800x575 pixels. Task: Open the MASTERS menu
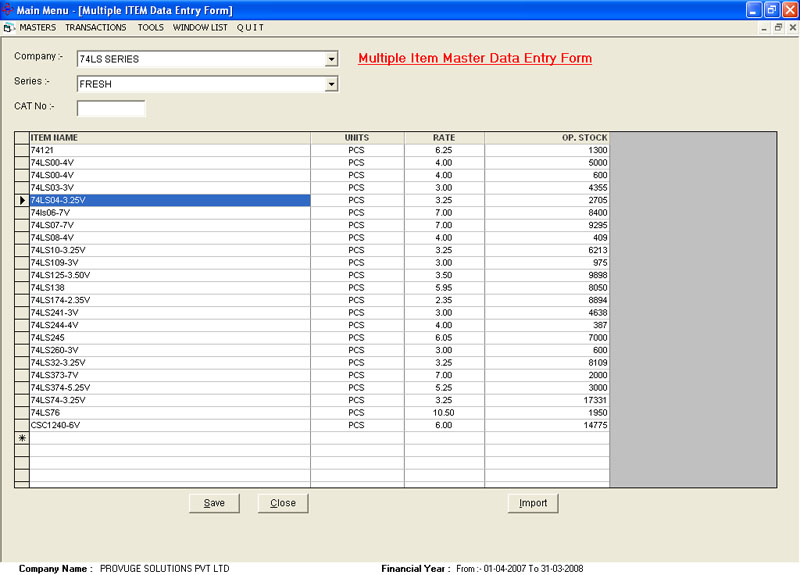(38, 27)
